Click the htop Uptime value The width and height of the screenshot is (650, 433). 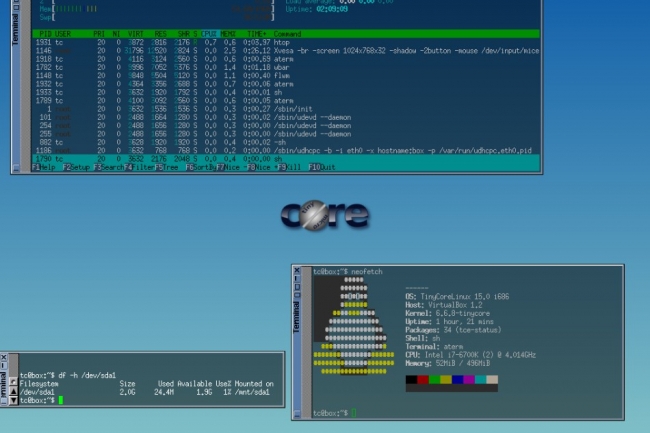(x=332, y=9)
